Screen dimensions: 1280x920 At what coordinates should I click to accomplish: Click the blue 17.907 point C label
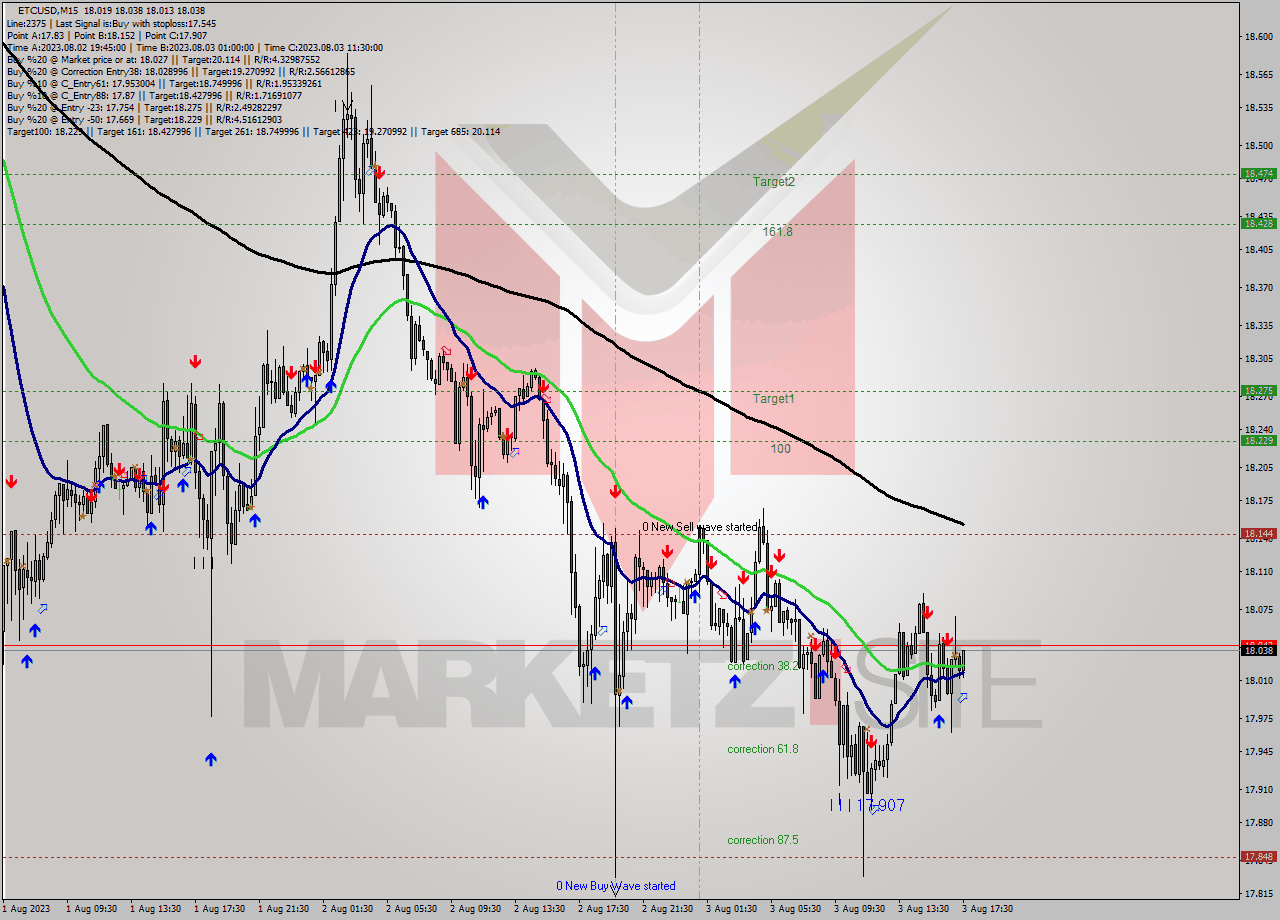[x=880, y=805]
